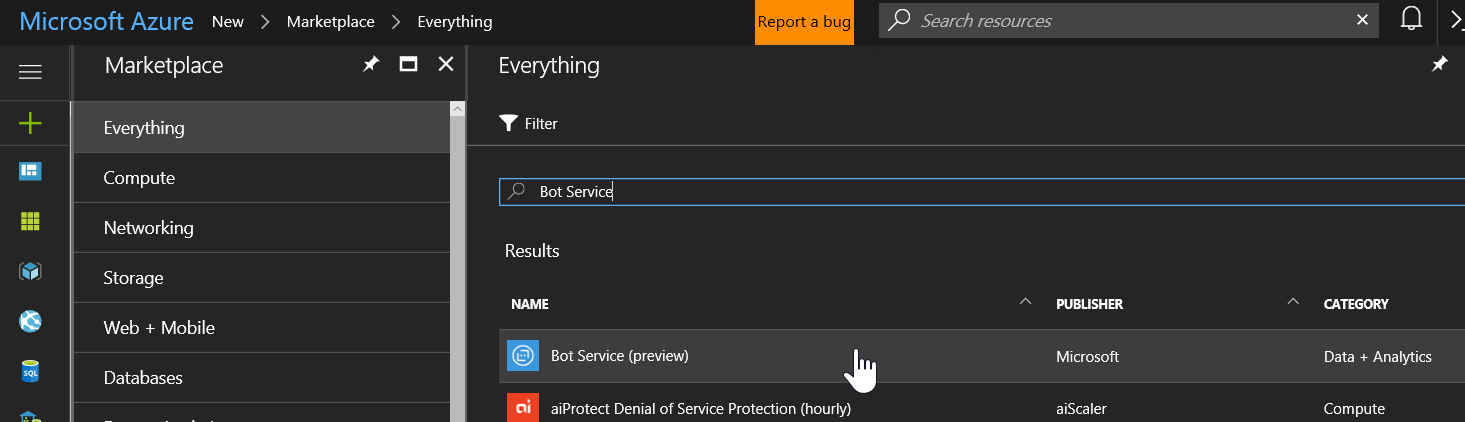Open the Dashboard icon in the sidebar

pos(30,172)
